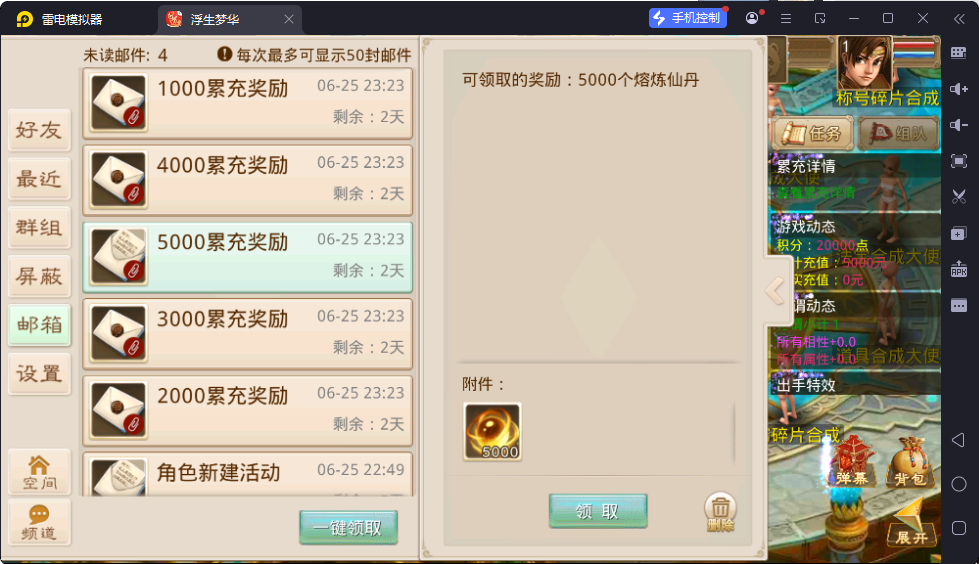Viewport: 979px width, 564px height.
Task: Click the 空间 home icon
Action: tap(39, 472)
